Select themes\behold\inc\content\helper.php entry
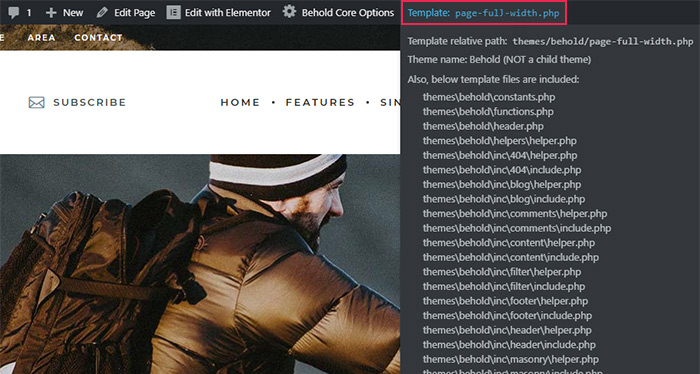The image size is (700, 374). [x=509, y=243]
